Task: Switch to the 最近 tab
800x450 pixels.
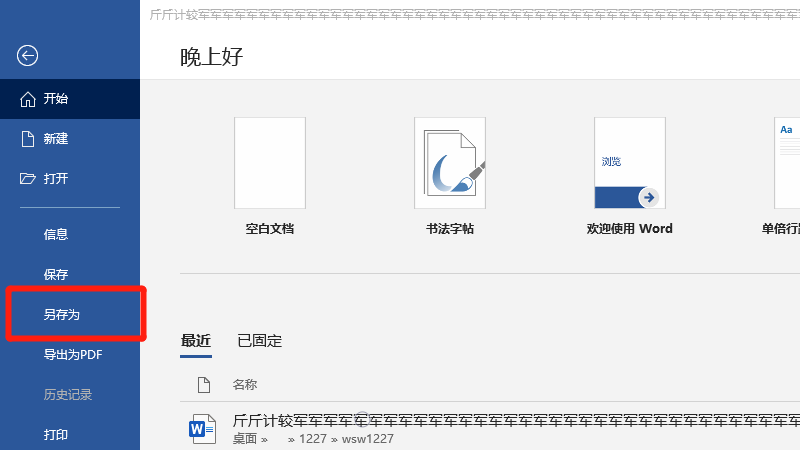Action: pos(196,341)
